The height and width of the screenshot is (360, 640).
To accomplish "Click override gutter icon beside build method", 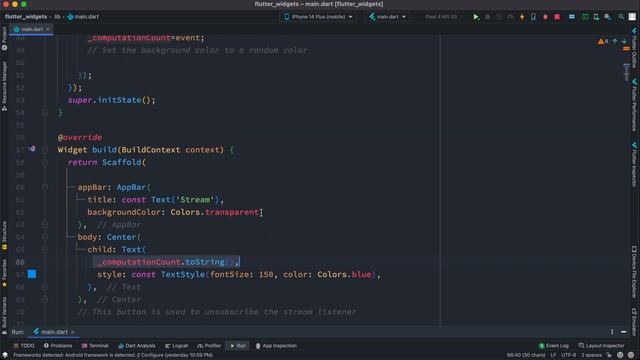I will (32, 149).
